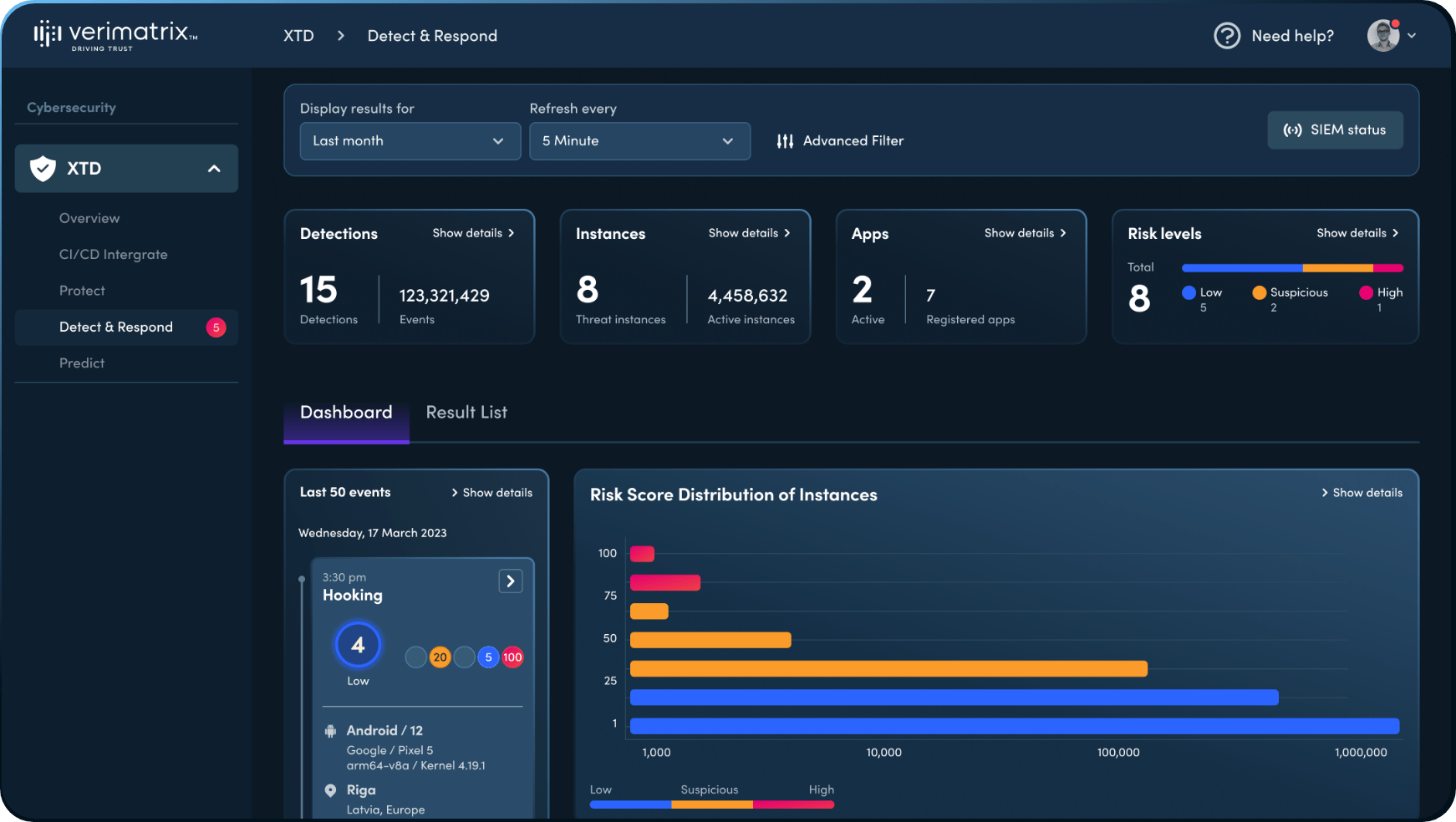1456x822 pixels.
Task: Click the risk levels progress bar on the Risk levels card
Action: click(x=1291, y=267)
